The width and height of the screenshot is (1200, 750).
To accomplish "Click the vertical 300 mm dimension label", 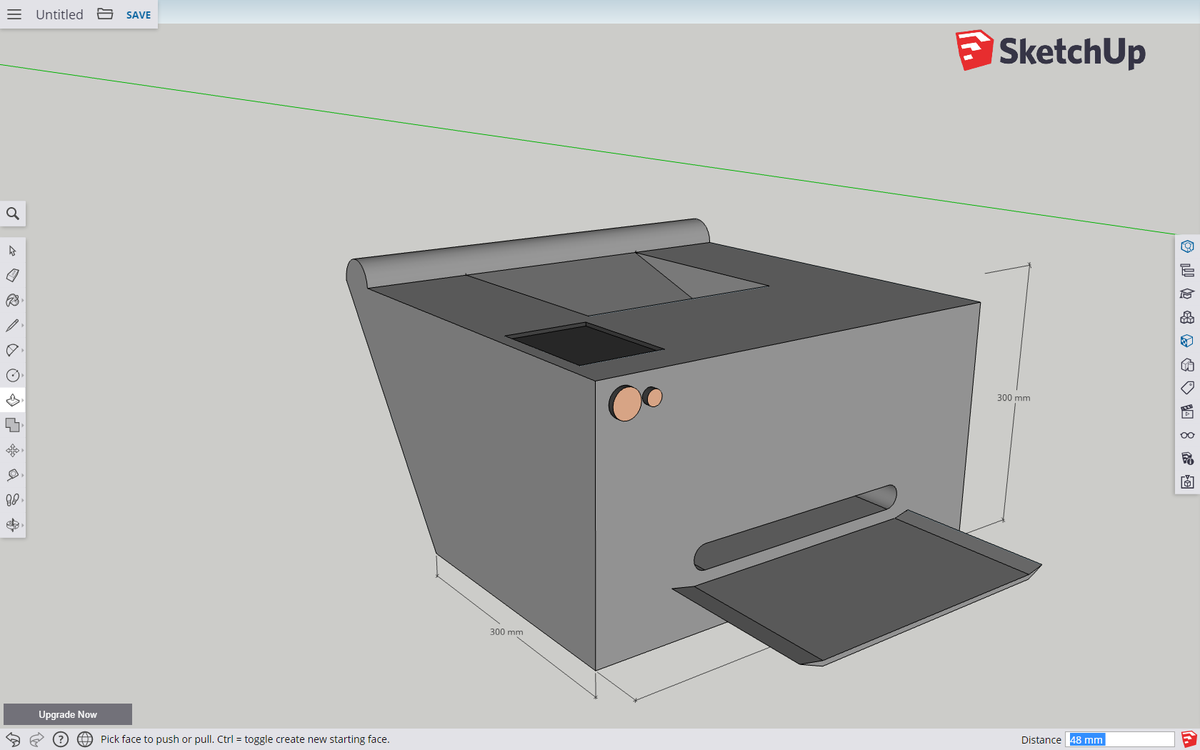I will [1013, 398].
